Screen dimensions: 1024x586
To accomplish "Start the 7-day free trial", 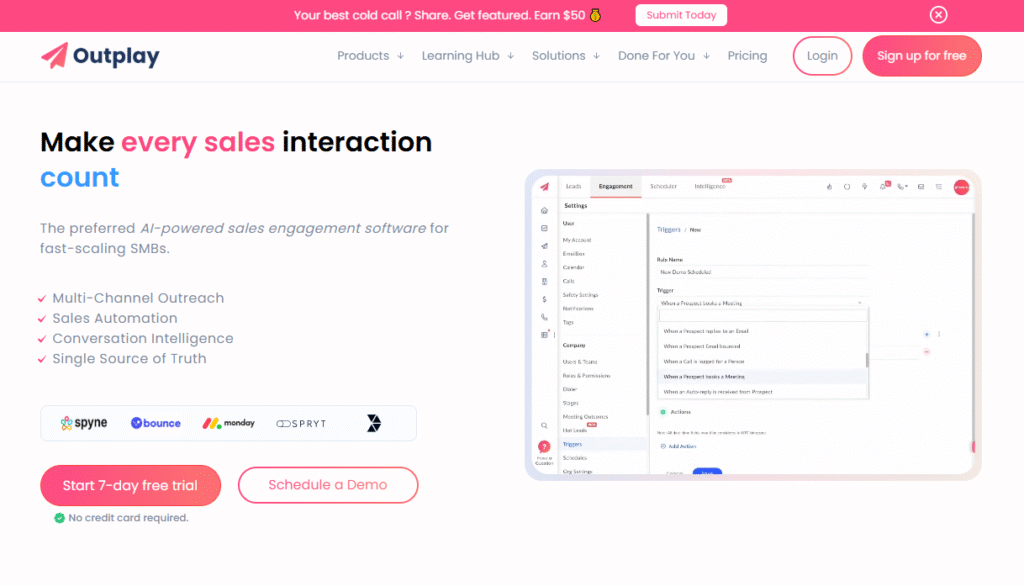I will [x=131, y=485].
